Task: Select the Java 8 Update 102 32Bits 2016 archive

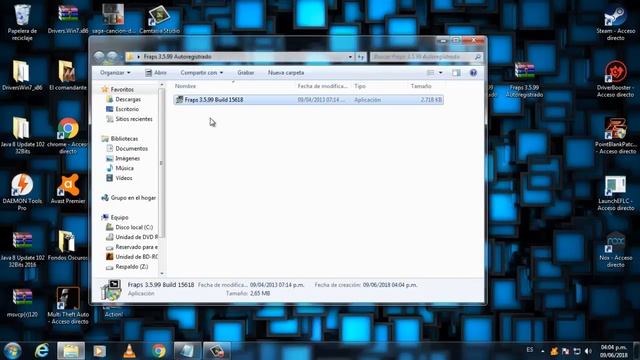Action: point(22,249)
